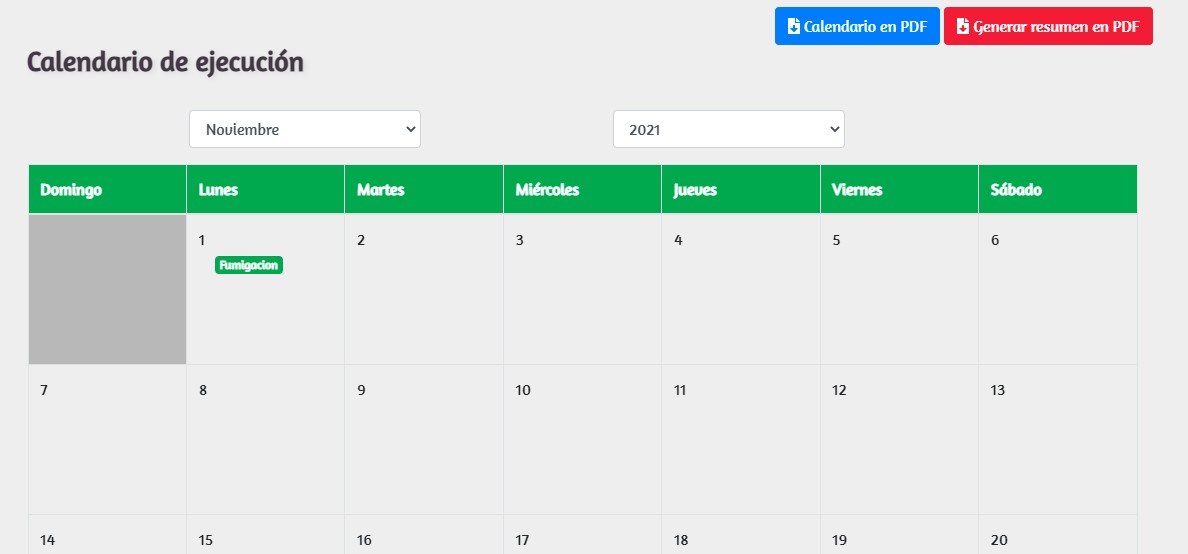Select the Miércoles column header

coord(582,190)
